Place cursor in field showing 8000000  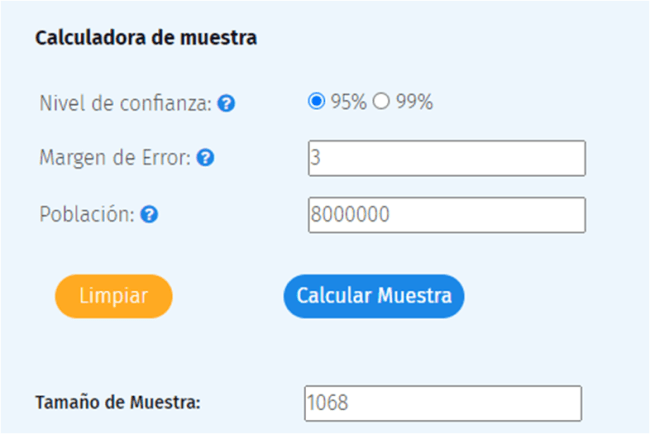446,214
